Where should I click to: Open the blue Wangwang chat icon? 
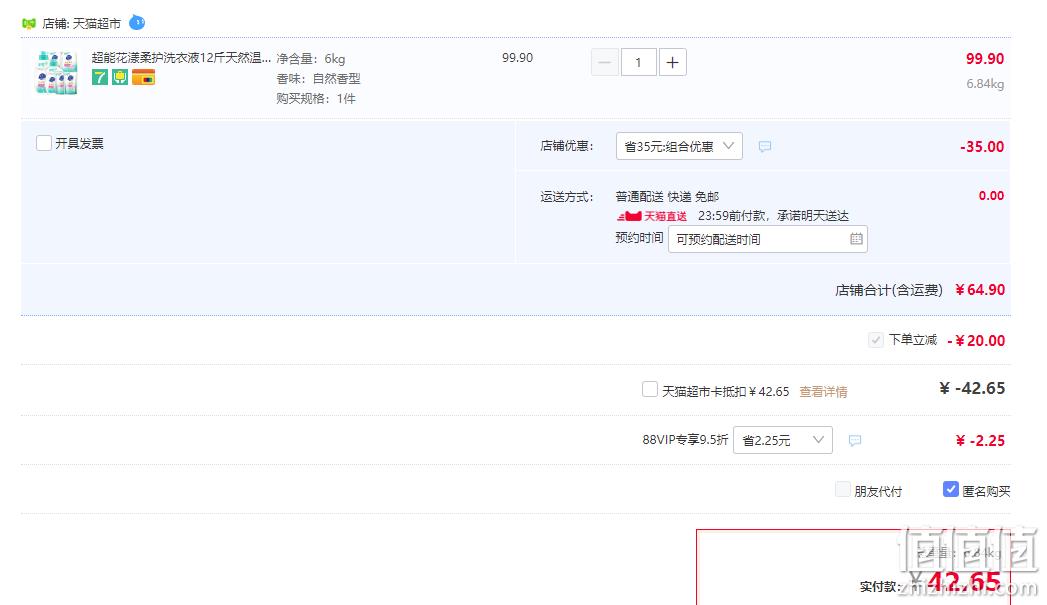(137, 23)
